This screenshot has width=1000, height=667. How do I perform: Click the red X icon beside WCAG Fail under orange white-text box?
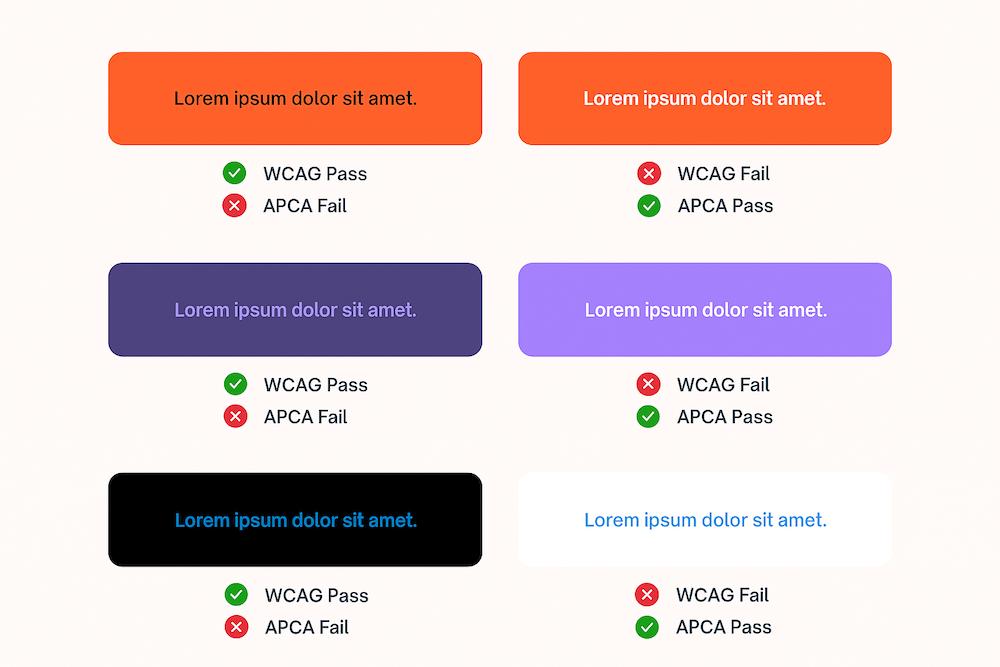[649, 173]
